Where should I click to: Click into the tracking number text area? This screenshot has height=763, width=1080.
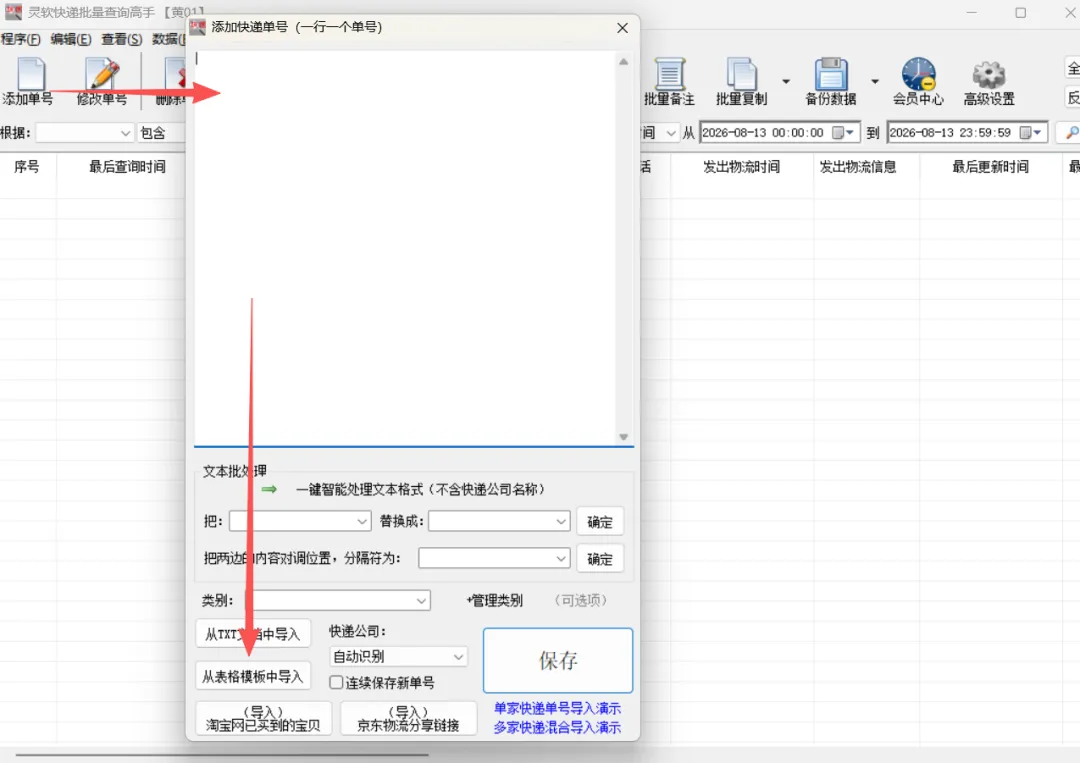click(x=404, y=248)
